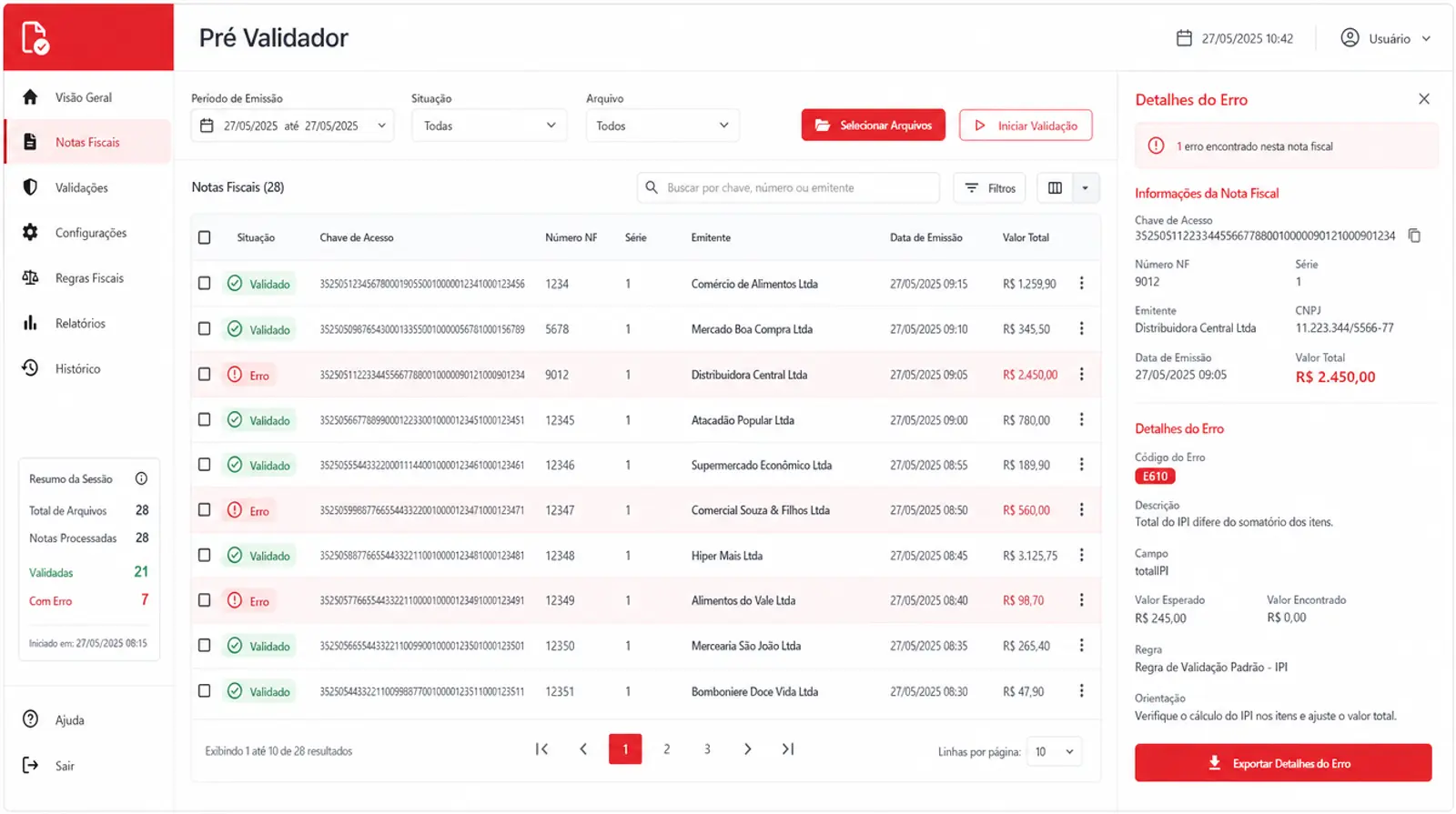The width and height of the screenshot is (1456, 814).
Task: Check the Atacadão Popular Ltda row checkbox
Action: (204, 420)
